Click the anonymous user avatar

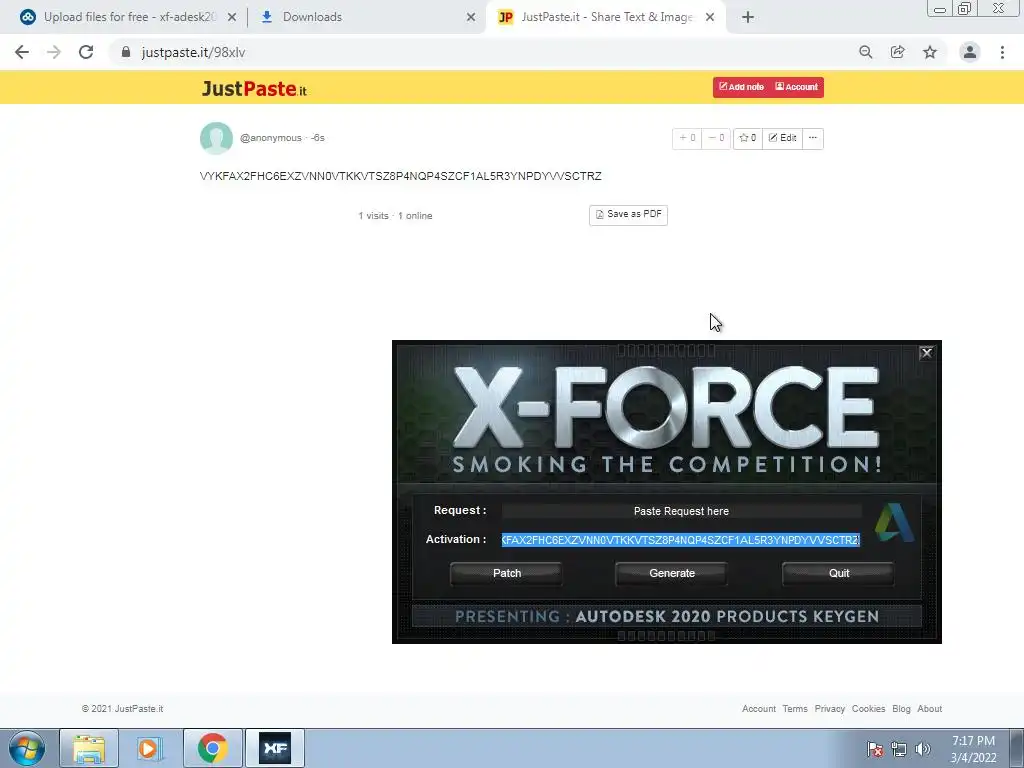[216, 138]
